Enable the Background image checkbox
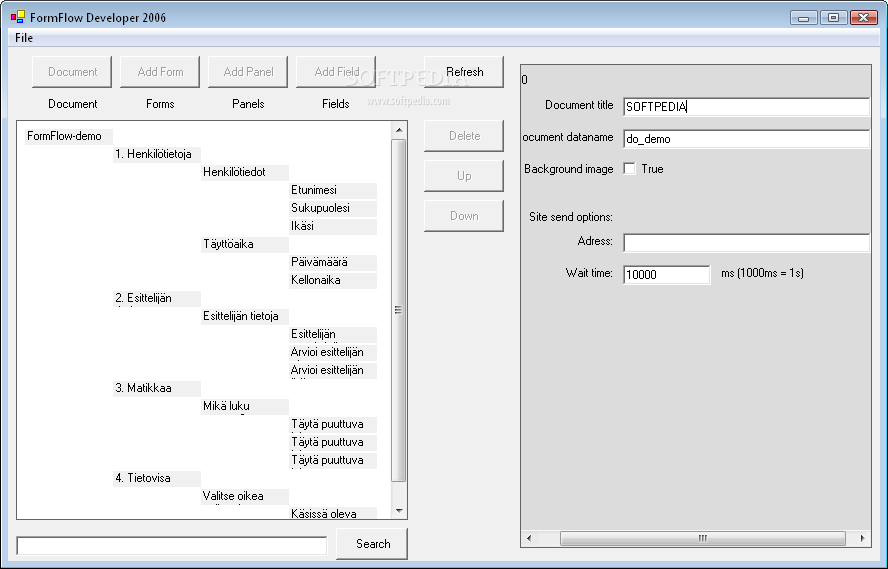Viewport: 888px width, 569px height. click(x=629, y=169)
